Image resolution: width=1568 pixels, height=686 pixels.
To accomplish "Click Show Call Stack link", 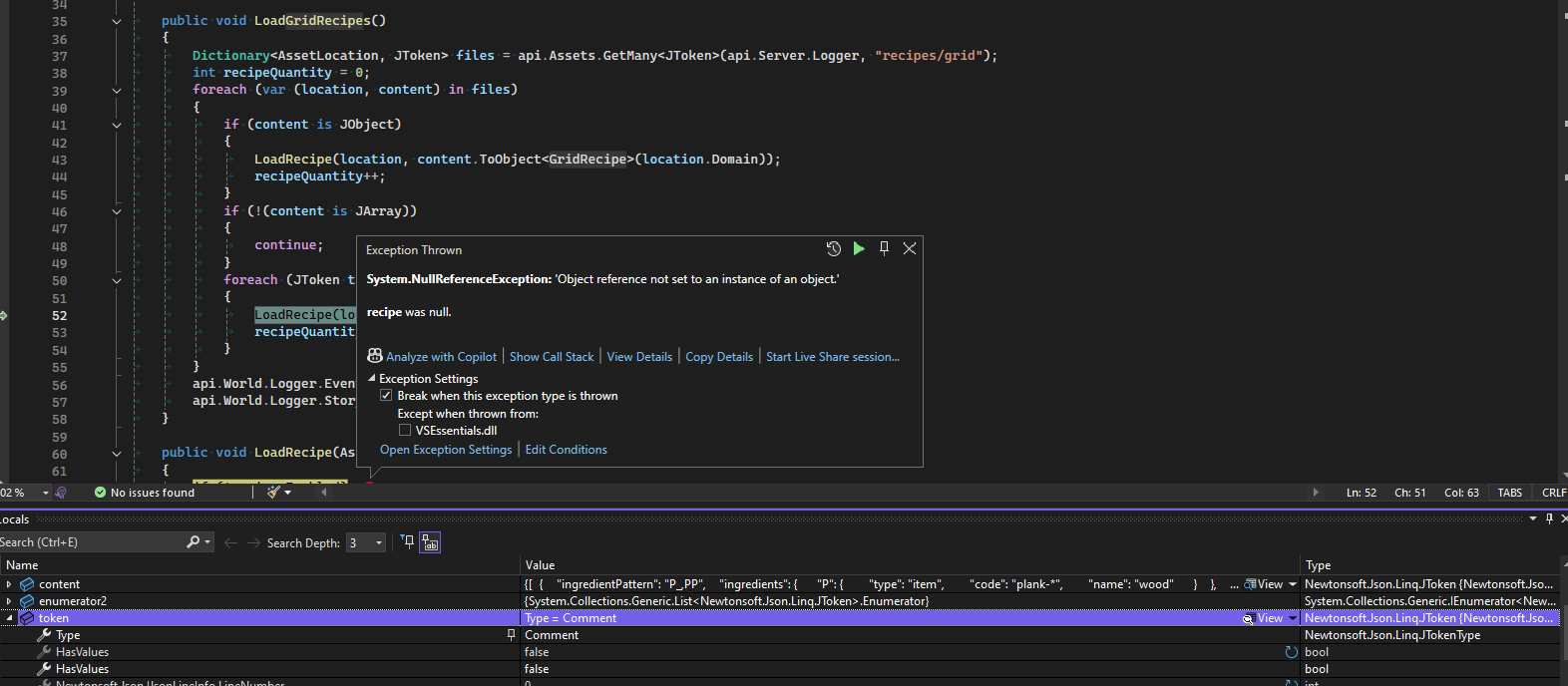I will (552, 357).
